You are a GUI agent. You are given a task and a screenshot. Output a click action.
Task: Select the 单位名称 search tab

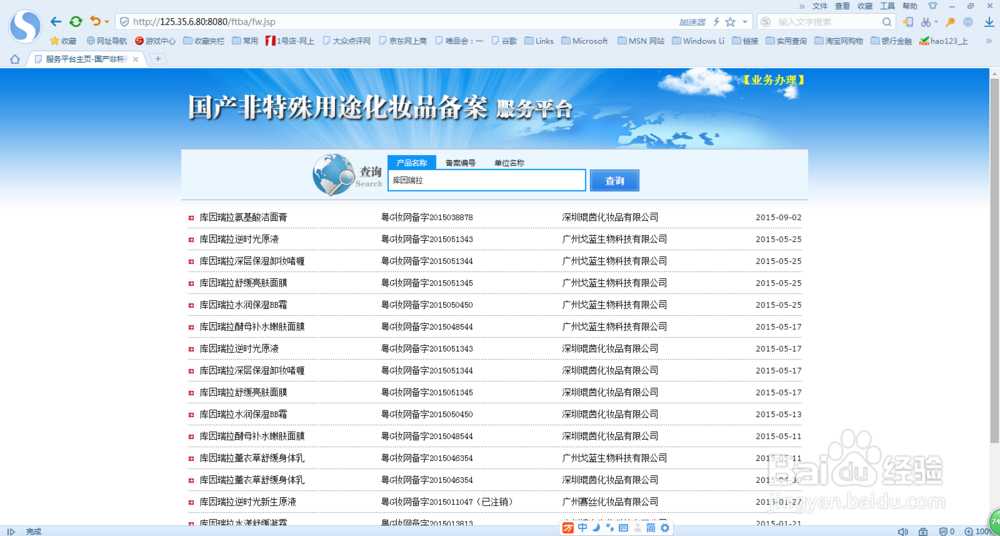[x=509, y=163]
